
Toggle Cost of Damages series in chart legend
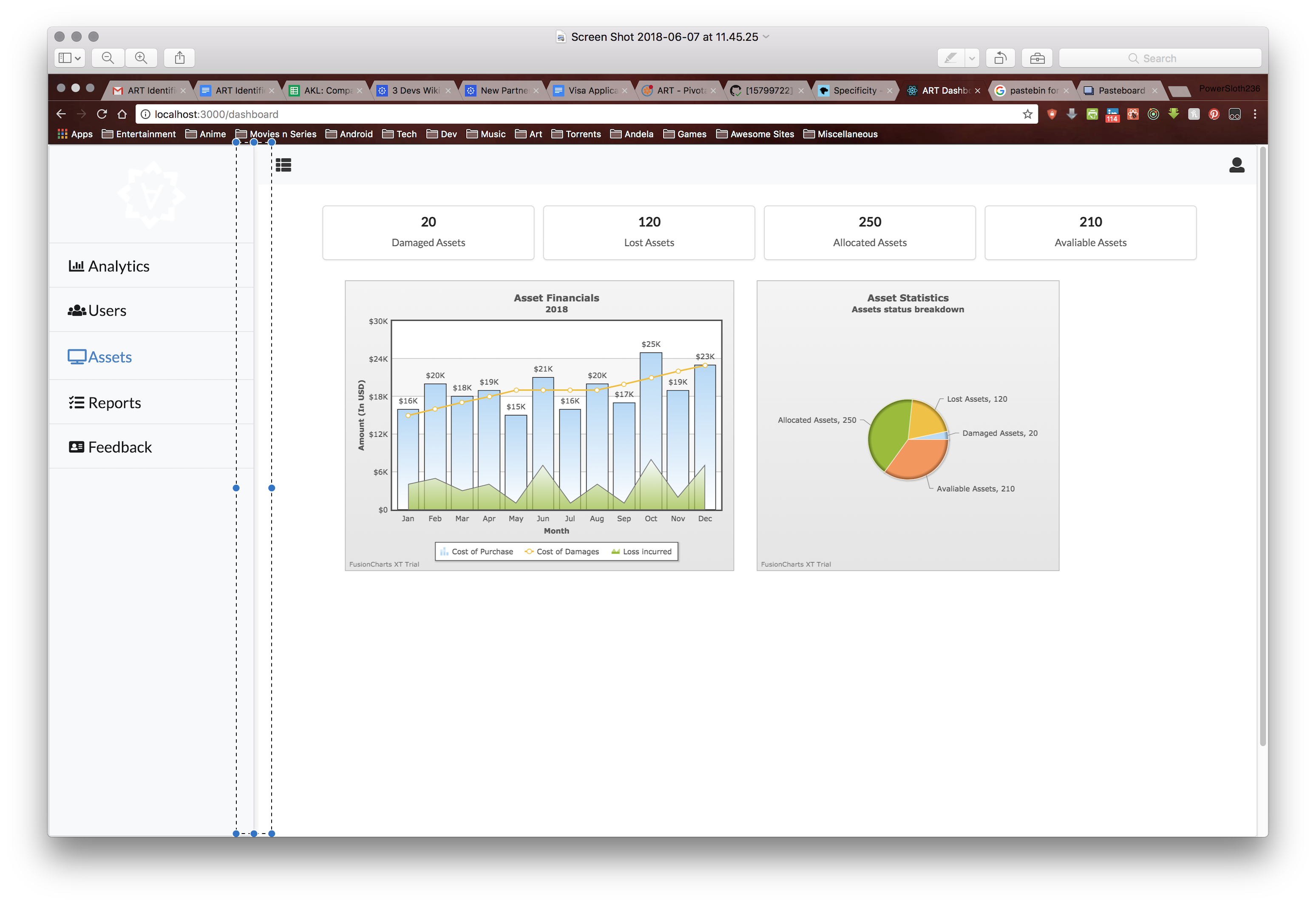click(562, 551)
